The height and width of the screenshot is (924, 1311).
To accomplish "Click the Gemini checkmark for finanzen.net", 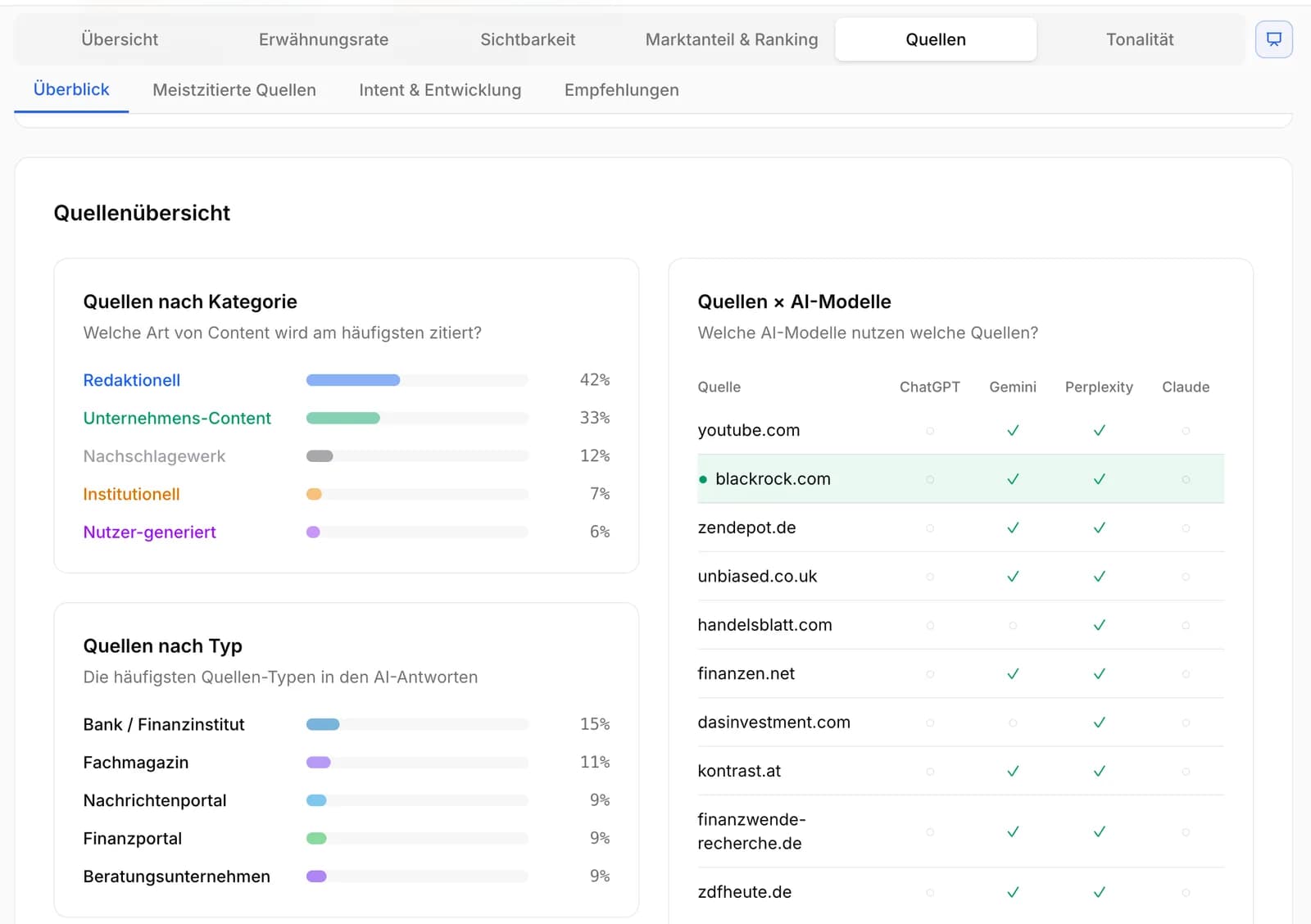I will coord(1013,673).
